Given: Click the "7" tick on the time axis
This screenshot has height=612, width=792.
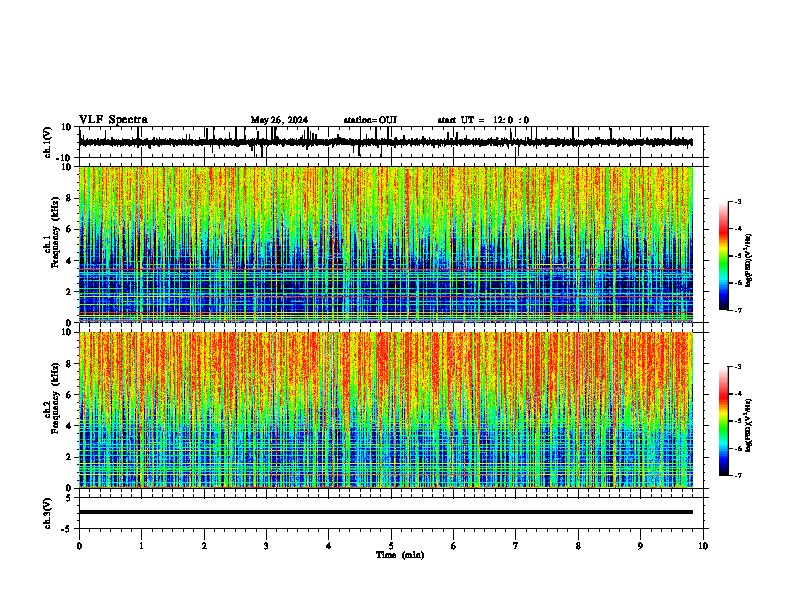Looking at the screenshot, I should (516, 546).
